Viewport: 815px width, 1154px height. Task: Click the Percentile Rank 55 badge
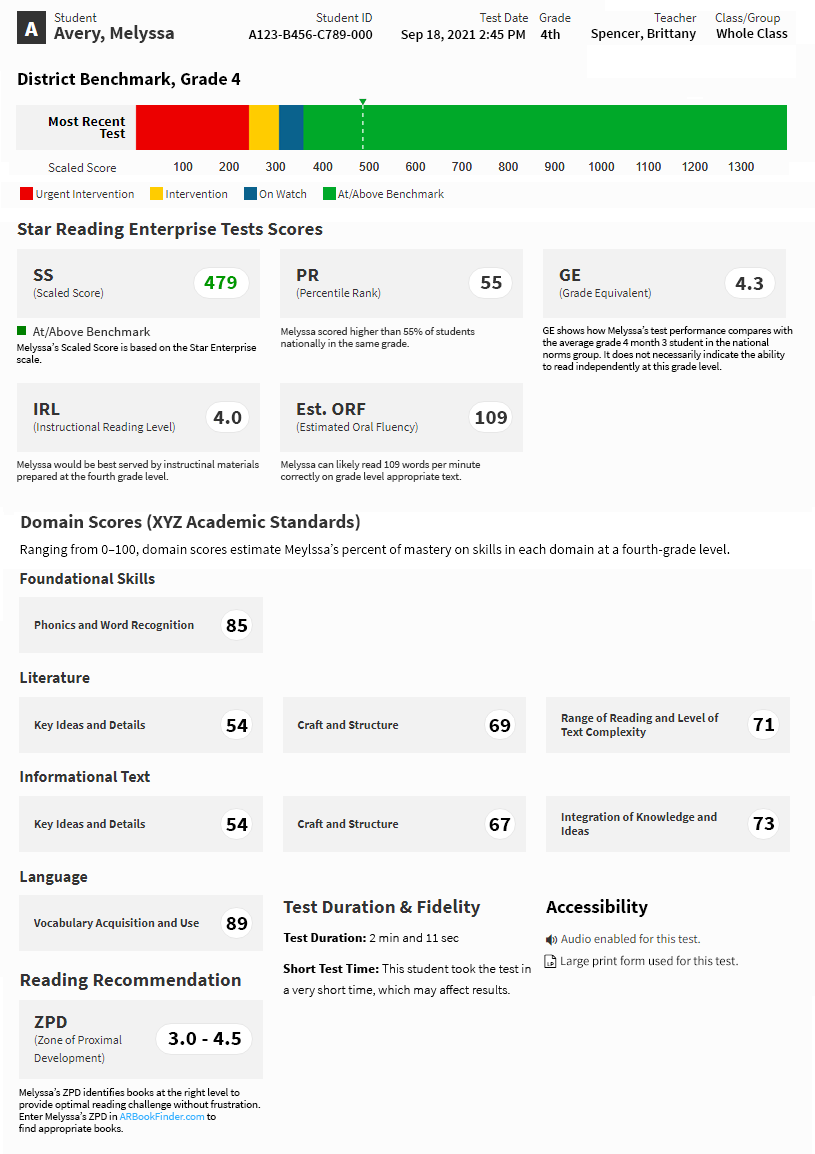pos(491,283)
